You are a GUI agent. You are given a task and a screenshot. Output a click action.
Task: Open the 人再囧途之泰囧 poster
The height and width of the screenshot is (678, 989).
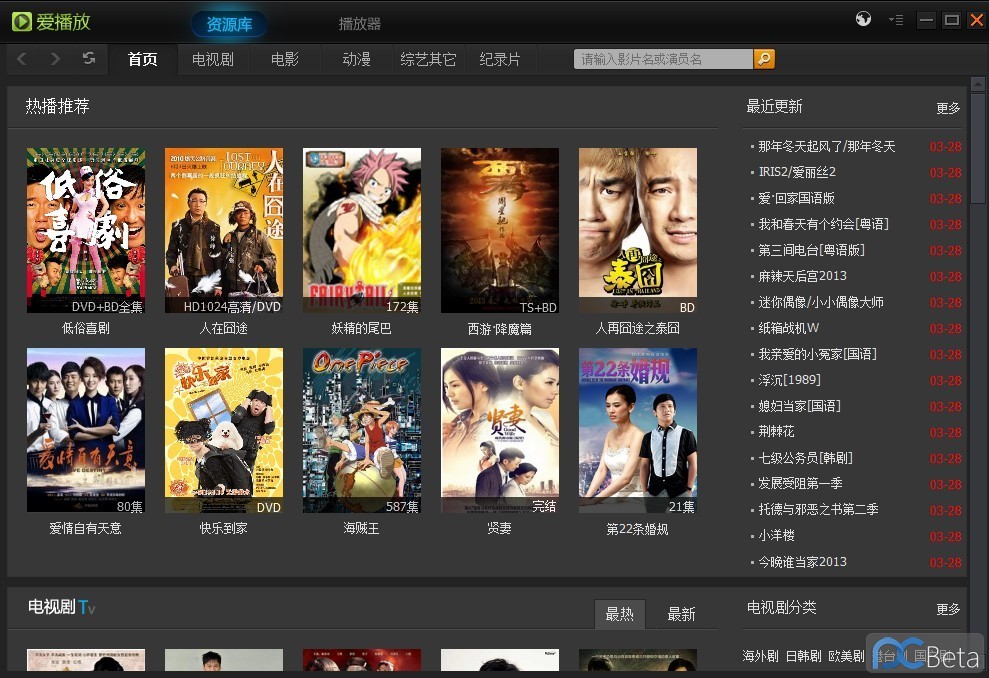coord(638,230)
